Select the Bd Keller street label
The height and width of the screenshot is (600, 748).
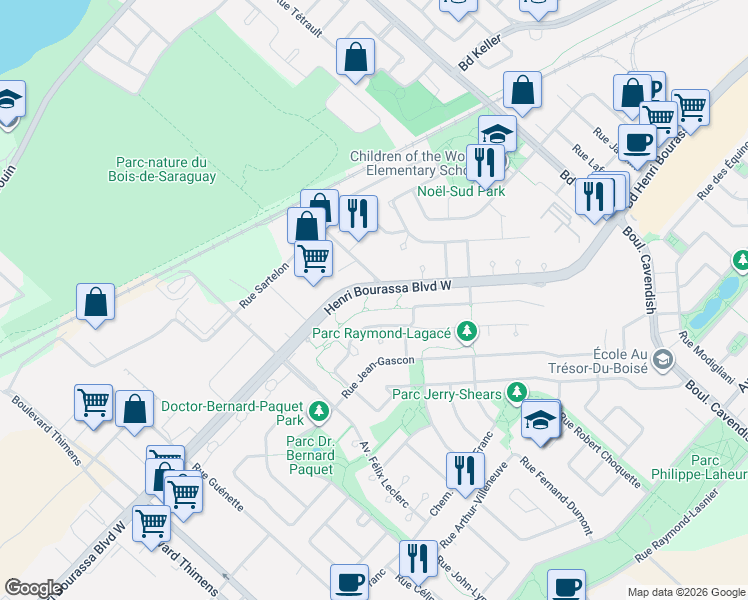click(480, 52)
